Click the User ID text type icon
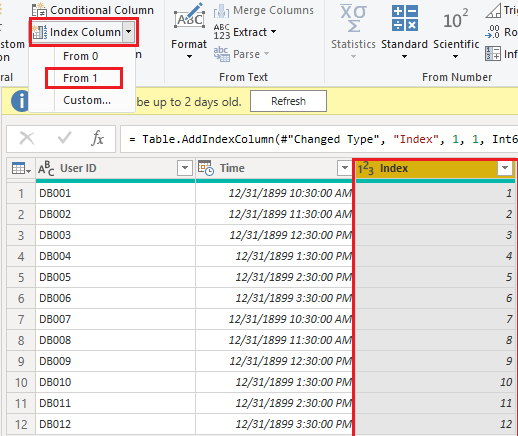The image size is (518, 436). [46, 168]
